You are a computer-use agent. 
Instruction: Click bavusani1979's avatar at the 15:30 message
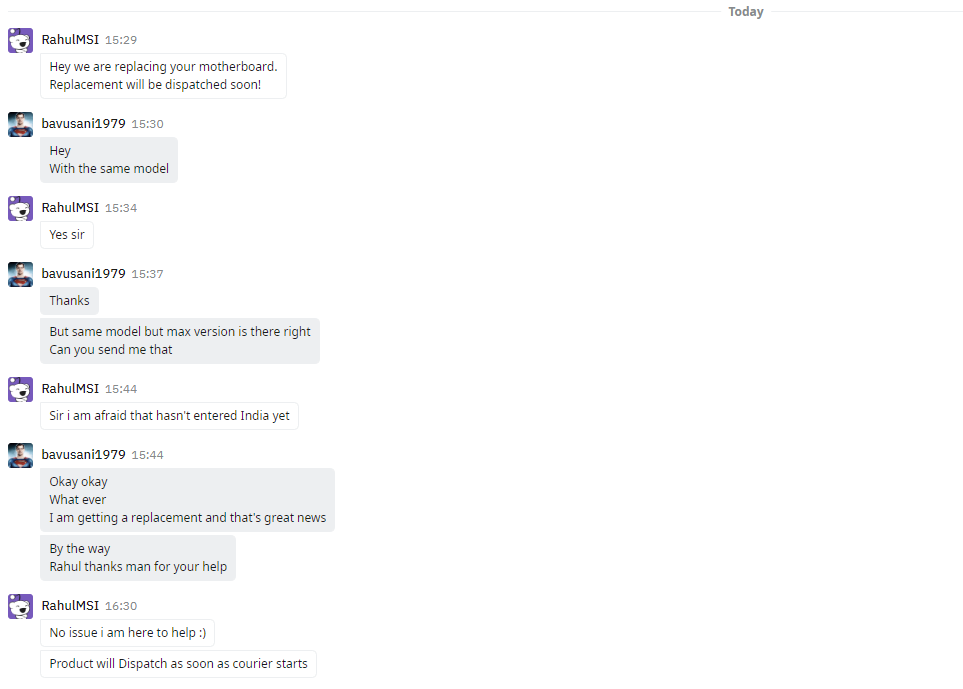[x=20, y=125]
